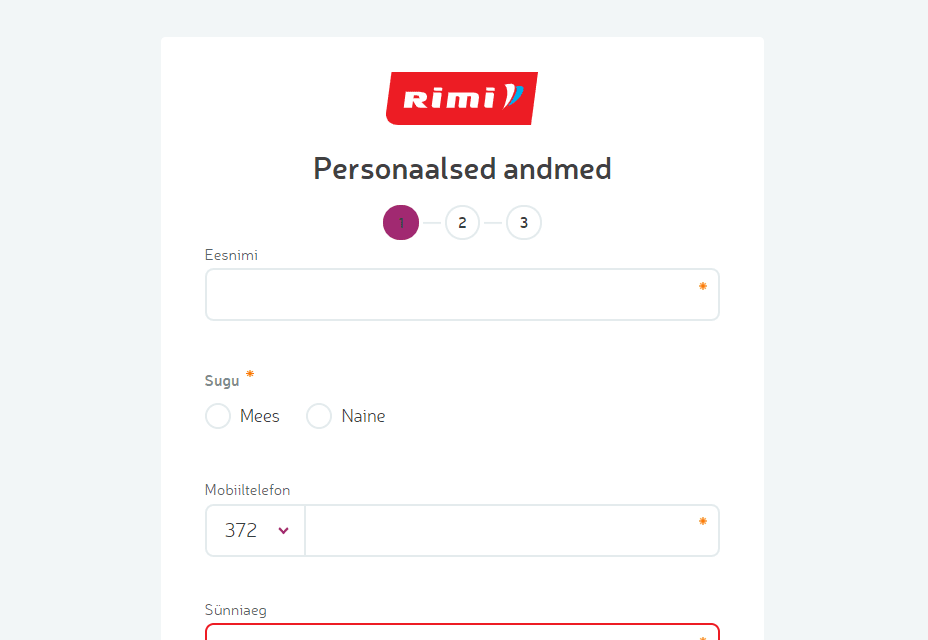Select step 3 circle in progress indicator

tap(524, 222)
